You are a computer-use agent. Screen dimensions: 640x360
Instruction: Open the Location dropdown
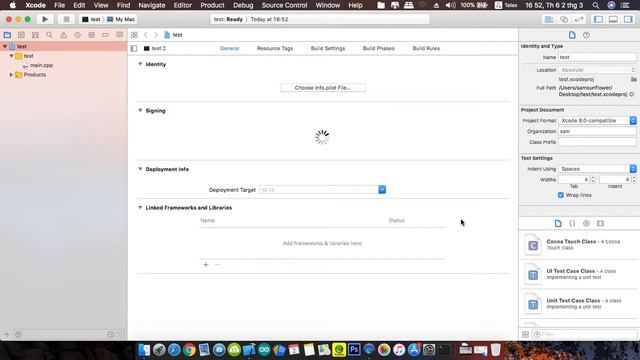pyautogui.click(x=597, y=70)
